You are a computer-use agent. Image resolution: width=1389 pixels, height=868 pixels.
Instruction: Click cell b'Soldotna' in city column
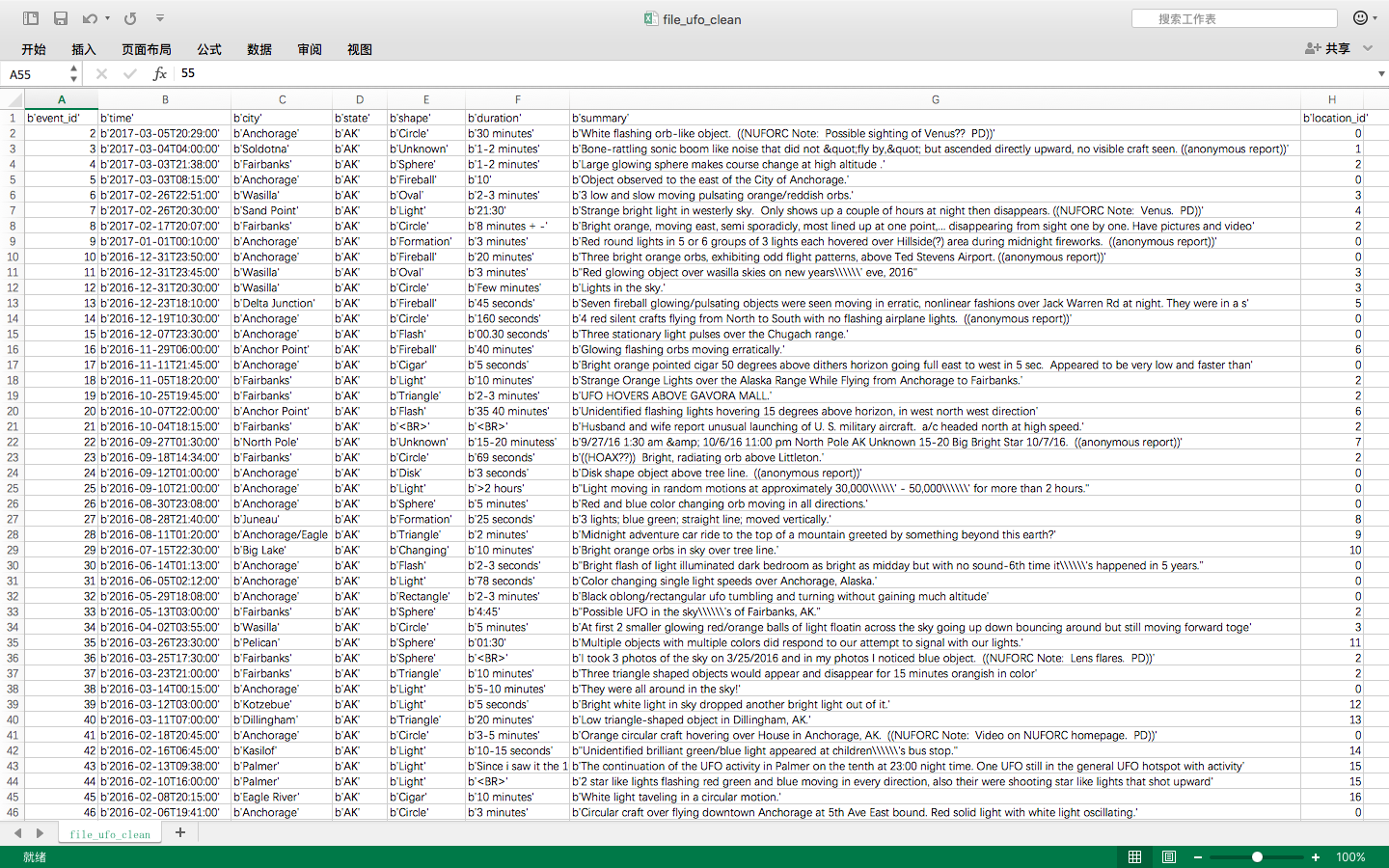coord(282,149)
